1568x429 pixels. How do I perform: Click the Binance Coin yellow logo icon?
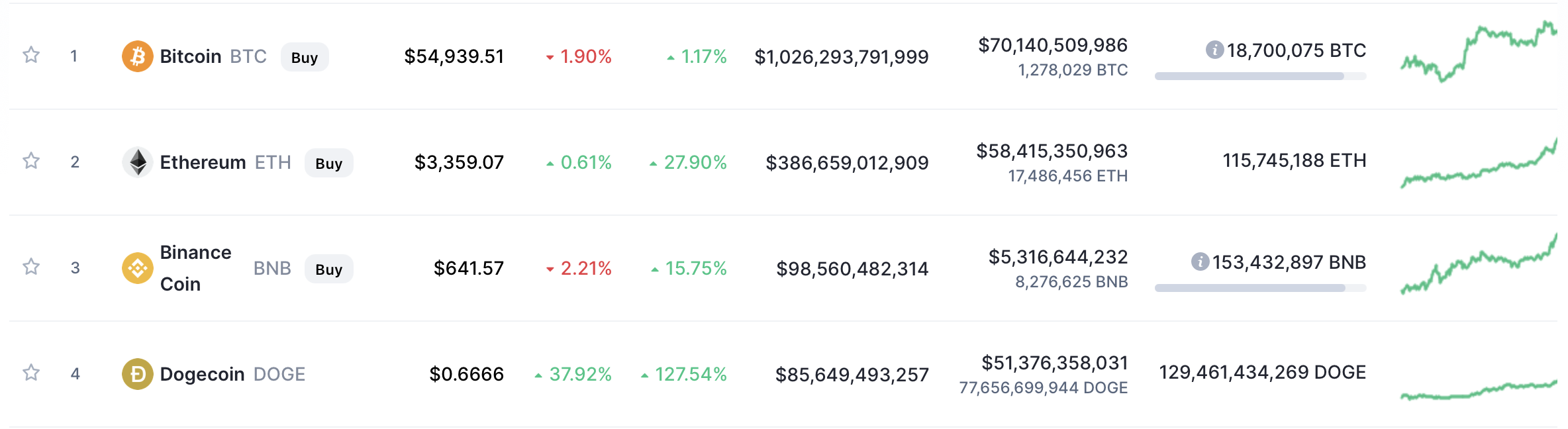tap(137, 268)
